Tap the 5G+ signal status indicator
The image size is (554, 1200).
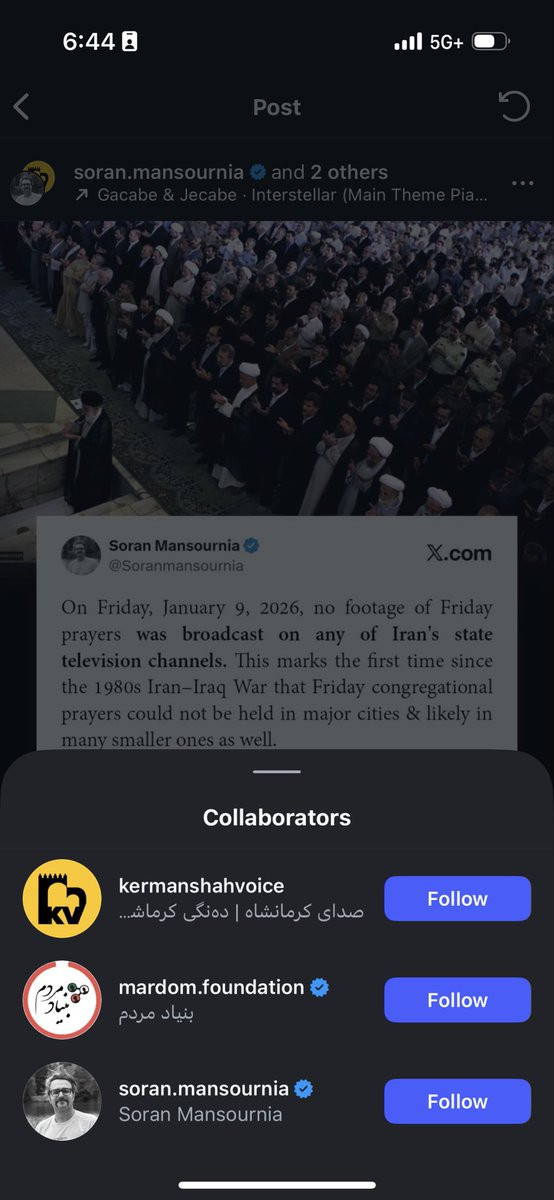(x=446, y=42)
